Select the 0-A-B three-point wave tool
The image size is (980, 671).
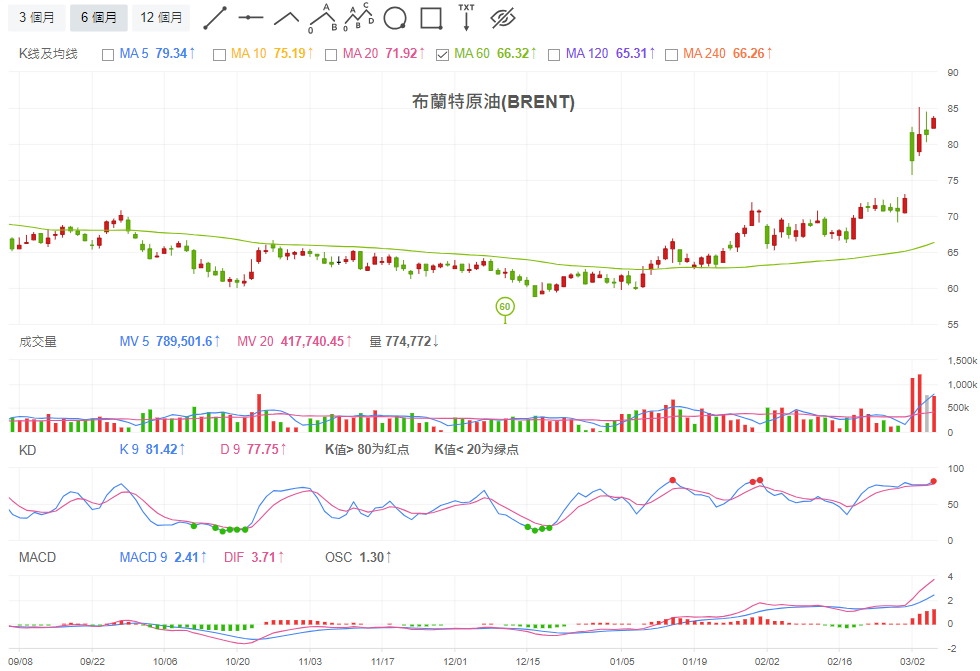click(x=322, y=18)
